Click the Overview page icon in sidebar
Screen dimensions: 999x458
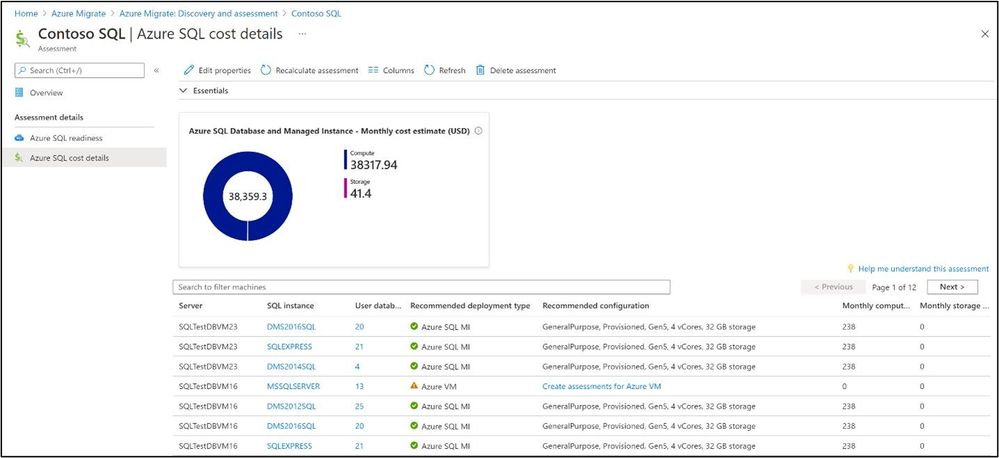pos(19,93)
